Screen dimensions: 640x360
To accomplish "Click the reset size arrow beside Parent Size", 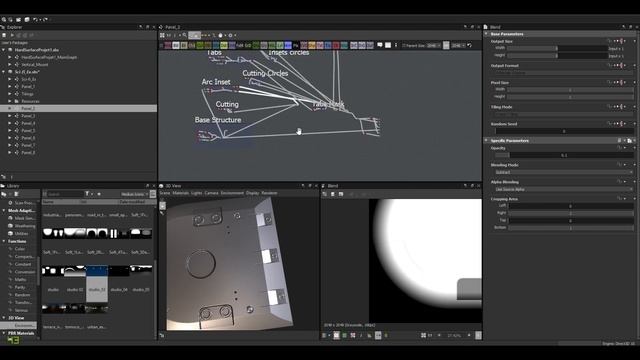I will coord(469,45).
